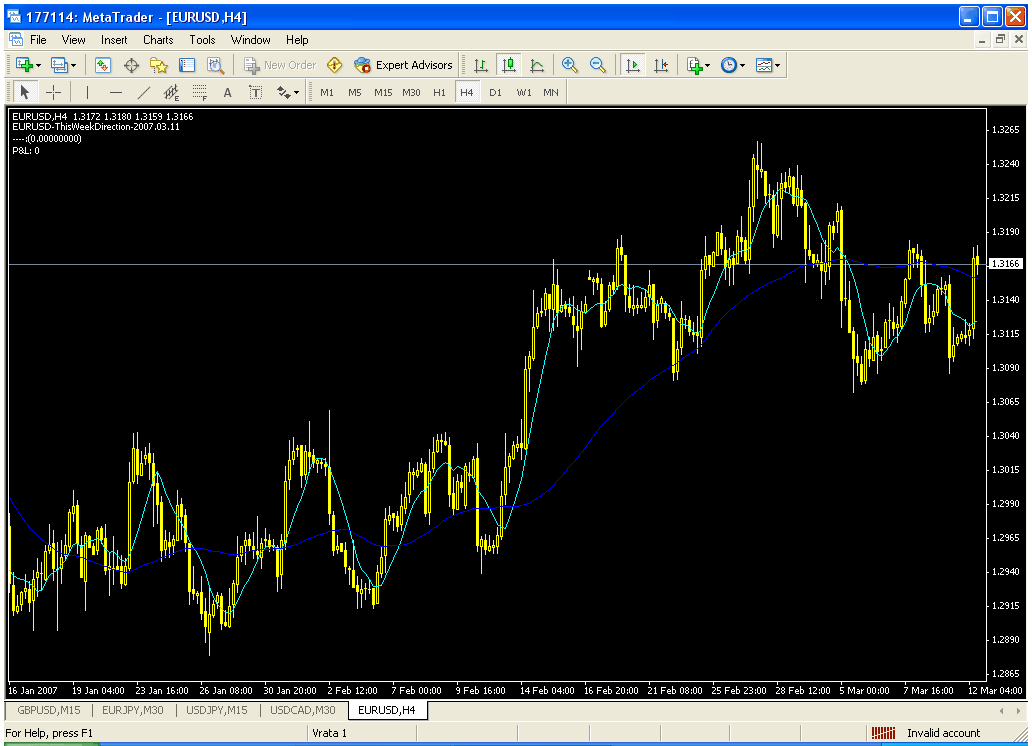Switch chart to bar chart style
This screenshot has height=746, width=1032.
coord(481,65)
